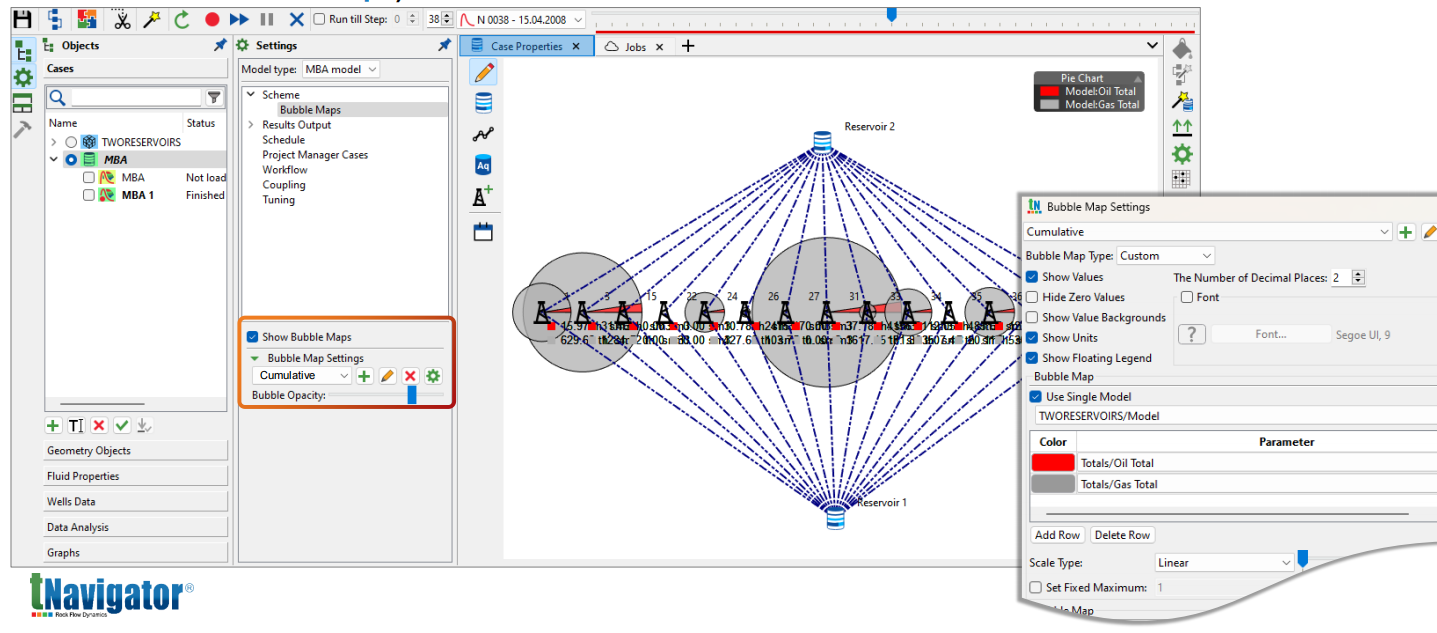1437x633 pixels.
Task: Toggle the Use Single Model checkbox
Action: pyautogui.click(x=1036, y=397)
